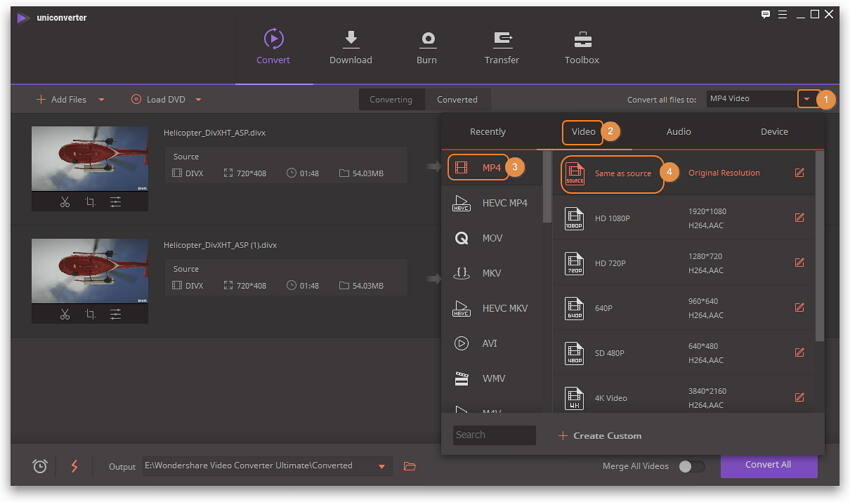Click the Convert All button
This screenshot has height=502, width=850.
769,466
